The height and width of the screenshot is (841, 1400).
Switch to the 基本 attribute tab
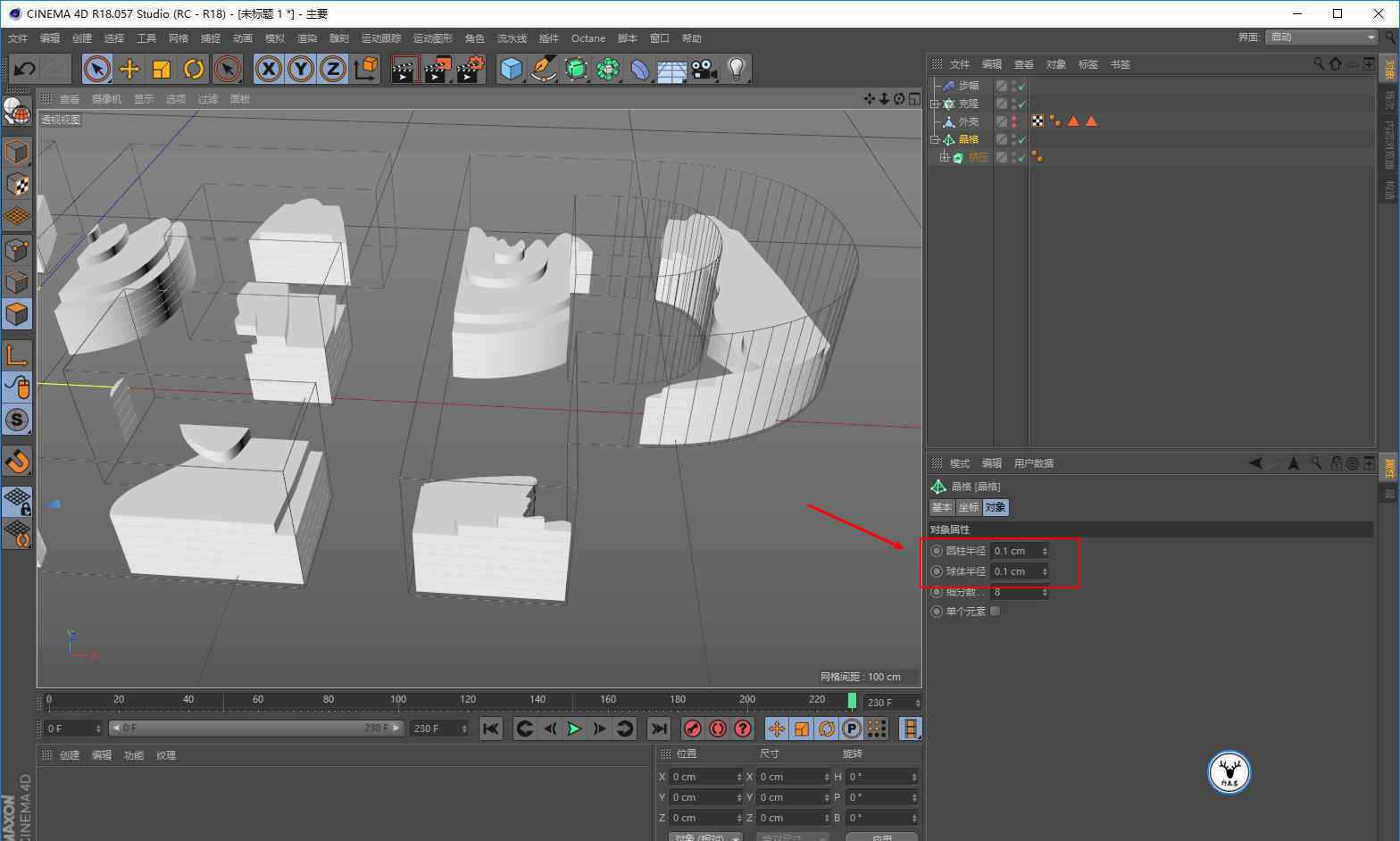(x=942, y=507)
